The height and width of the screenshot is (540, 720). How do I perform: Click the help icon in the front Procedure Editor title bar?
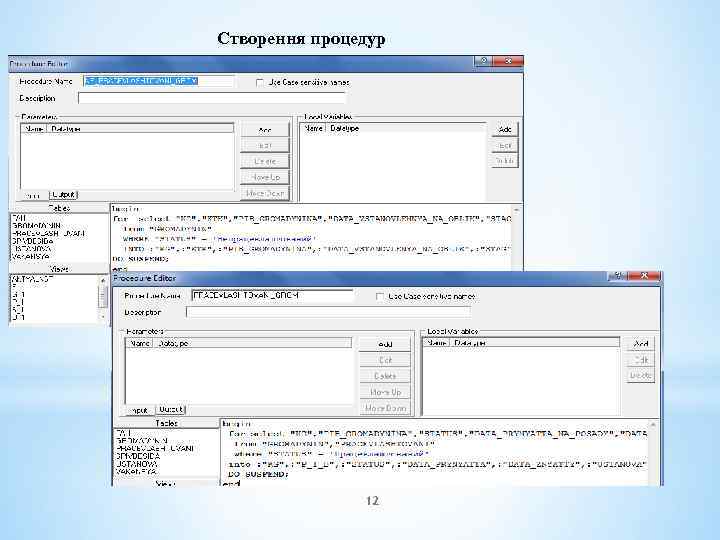pyautogui.click(x=618, y=276)
